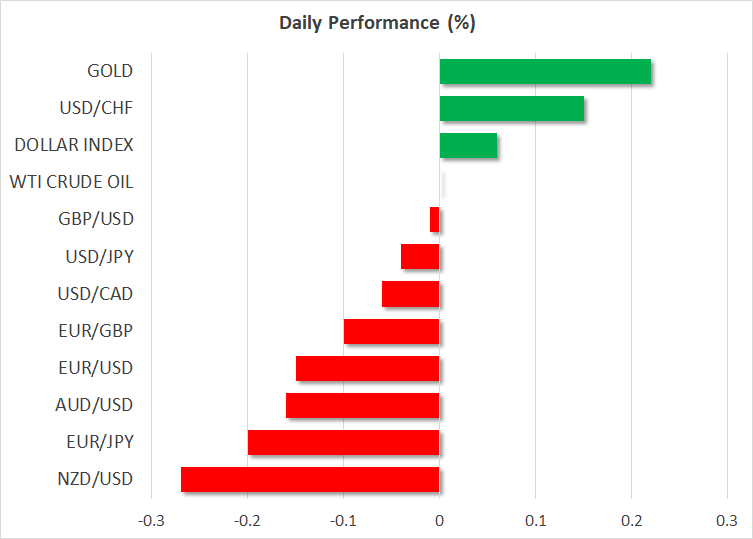Select the EUR/JPY category label
Image resolution: width=753 pixels, height=539 pixels.
(100, 441)
